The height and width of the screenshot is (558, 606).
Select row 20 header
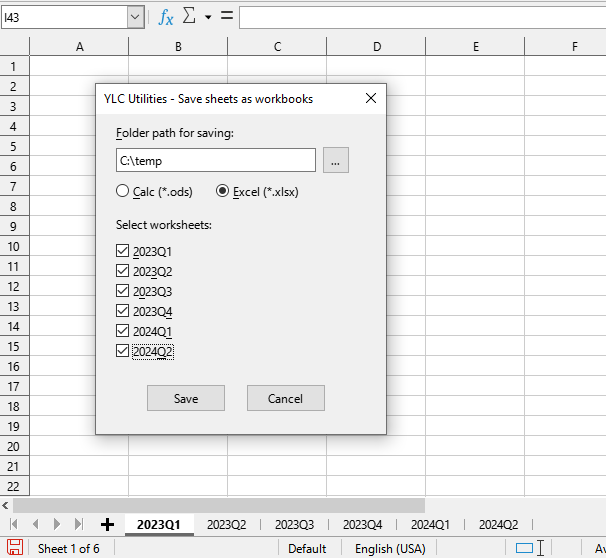14,446
